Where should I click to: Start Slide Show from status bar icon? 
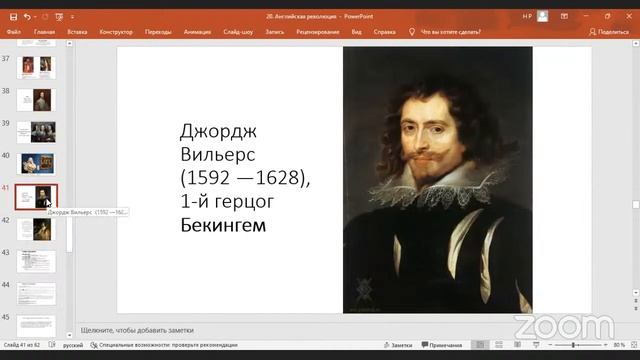tap(536, 345)
